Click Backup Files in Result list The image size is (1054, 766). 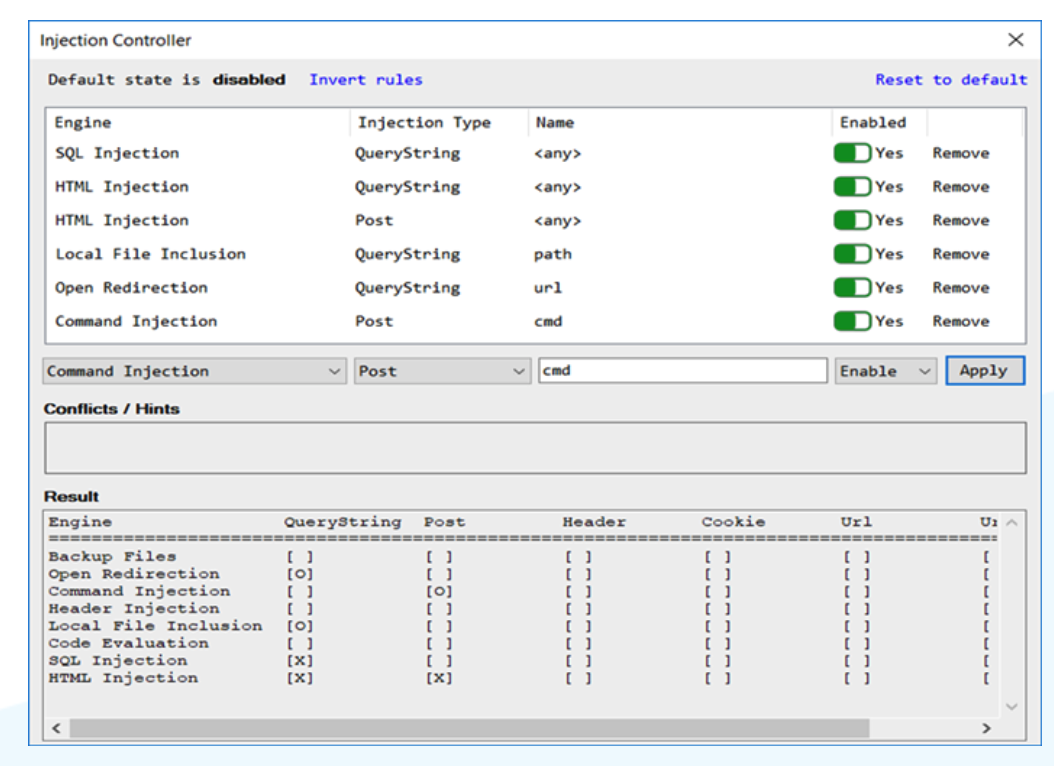pyautogui.click(x=112, y=556)
